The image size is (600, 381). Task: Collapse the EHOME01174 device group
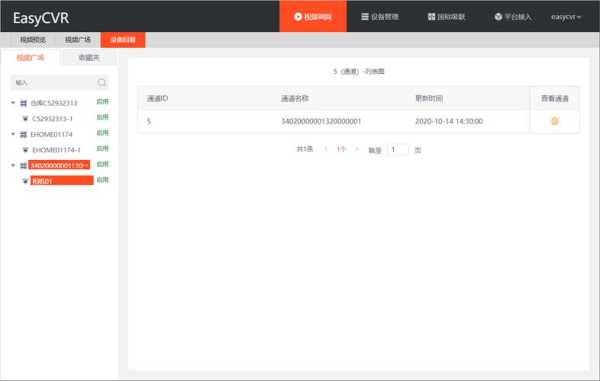click(x=13, y=134)
